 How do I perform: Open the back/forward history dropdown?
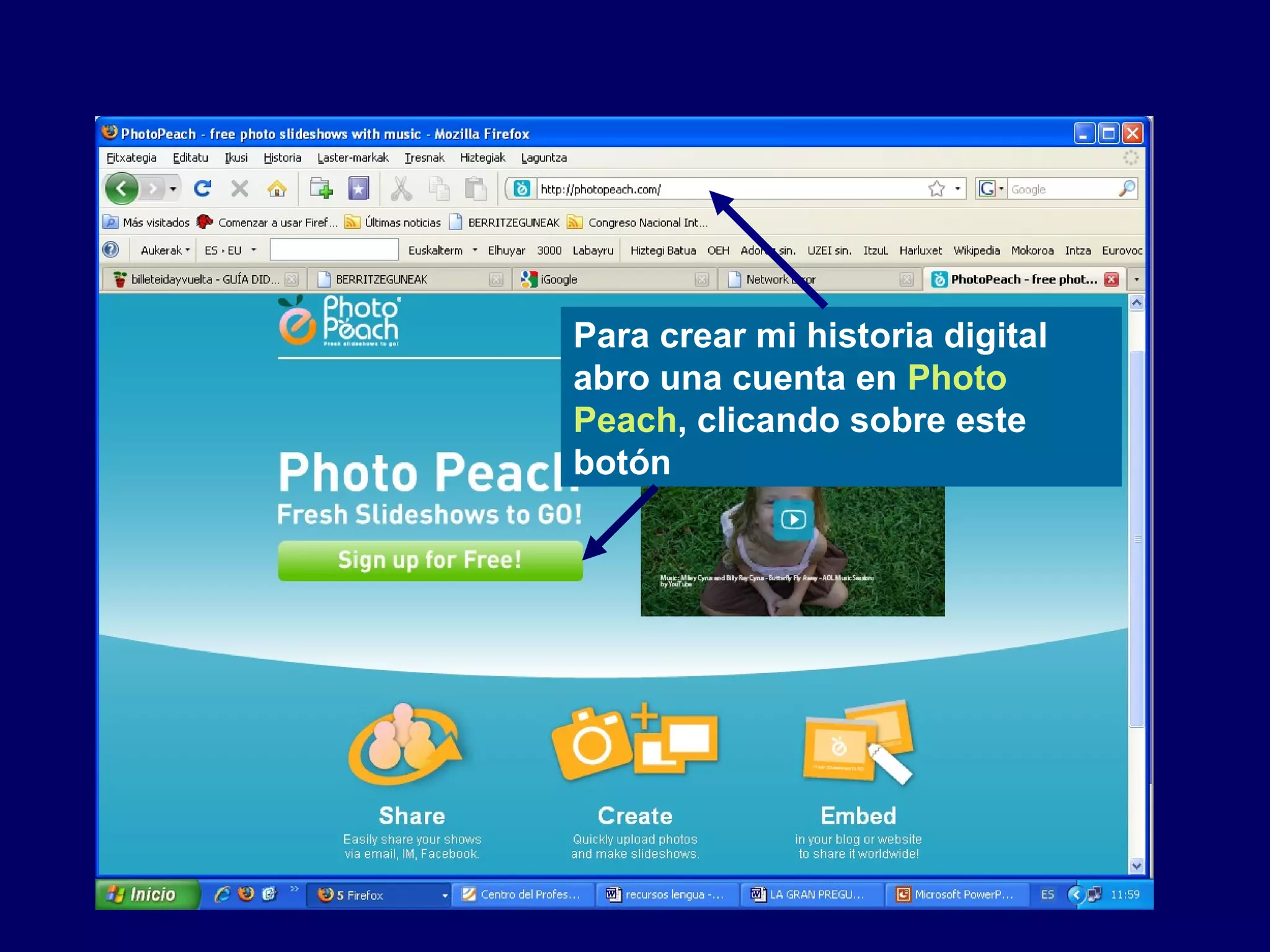coord(173,188)
